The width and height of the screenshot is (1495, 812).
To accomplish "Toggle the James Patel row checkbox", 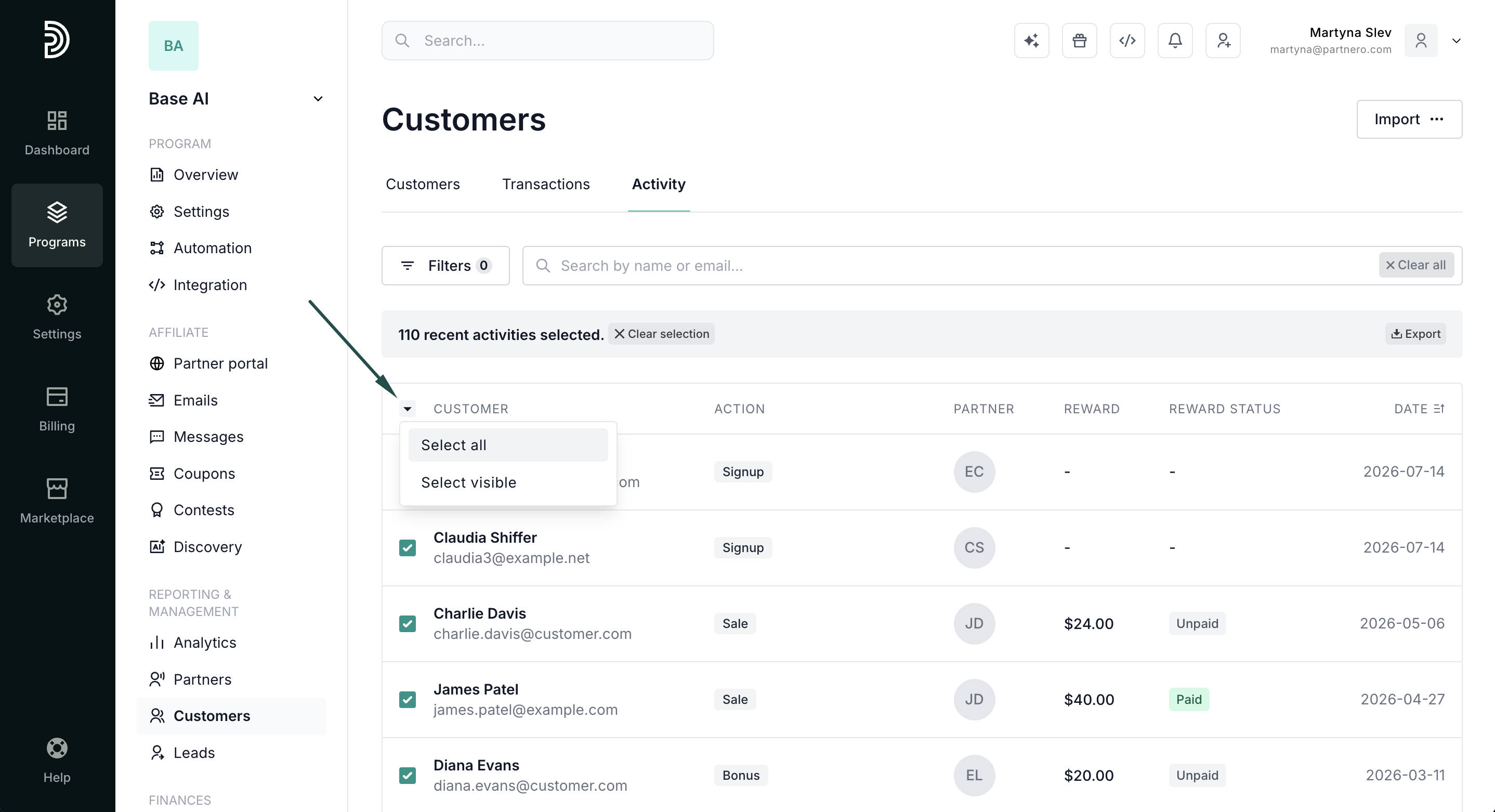I will pyautogui.click(x=408, y=699).
